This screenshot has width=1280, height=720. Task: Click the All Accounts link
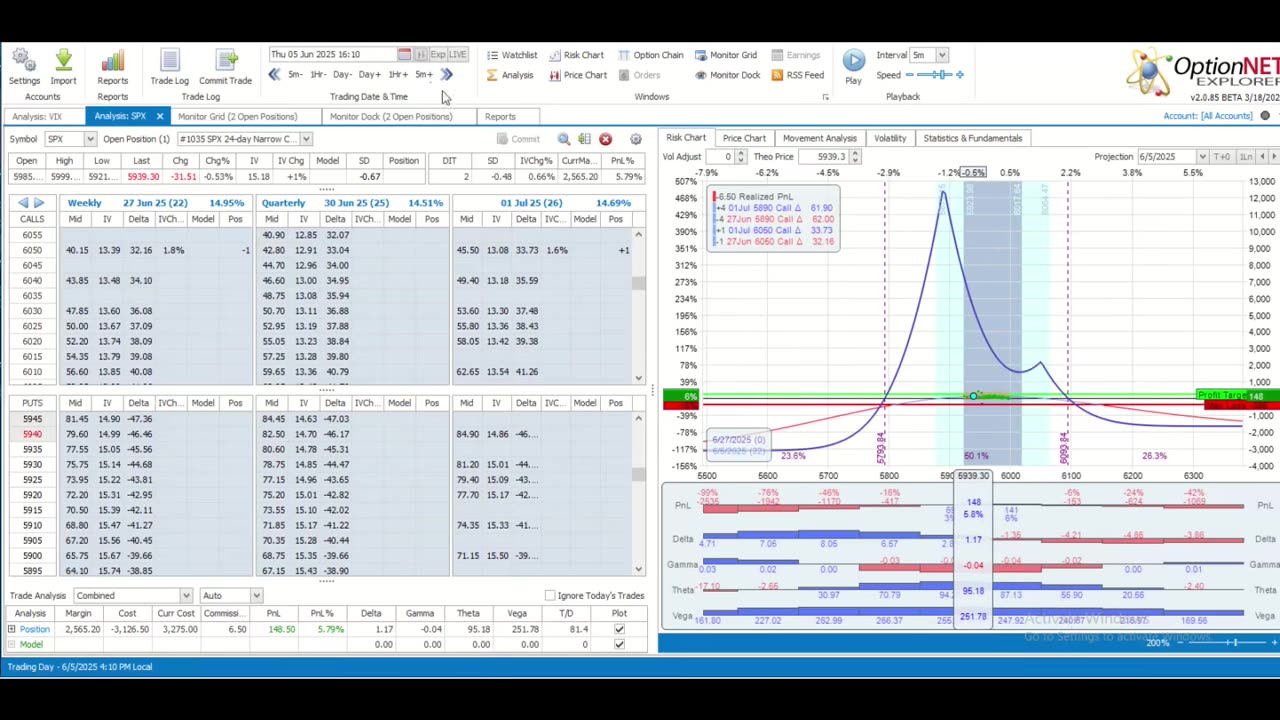1227,116
